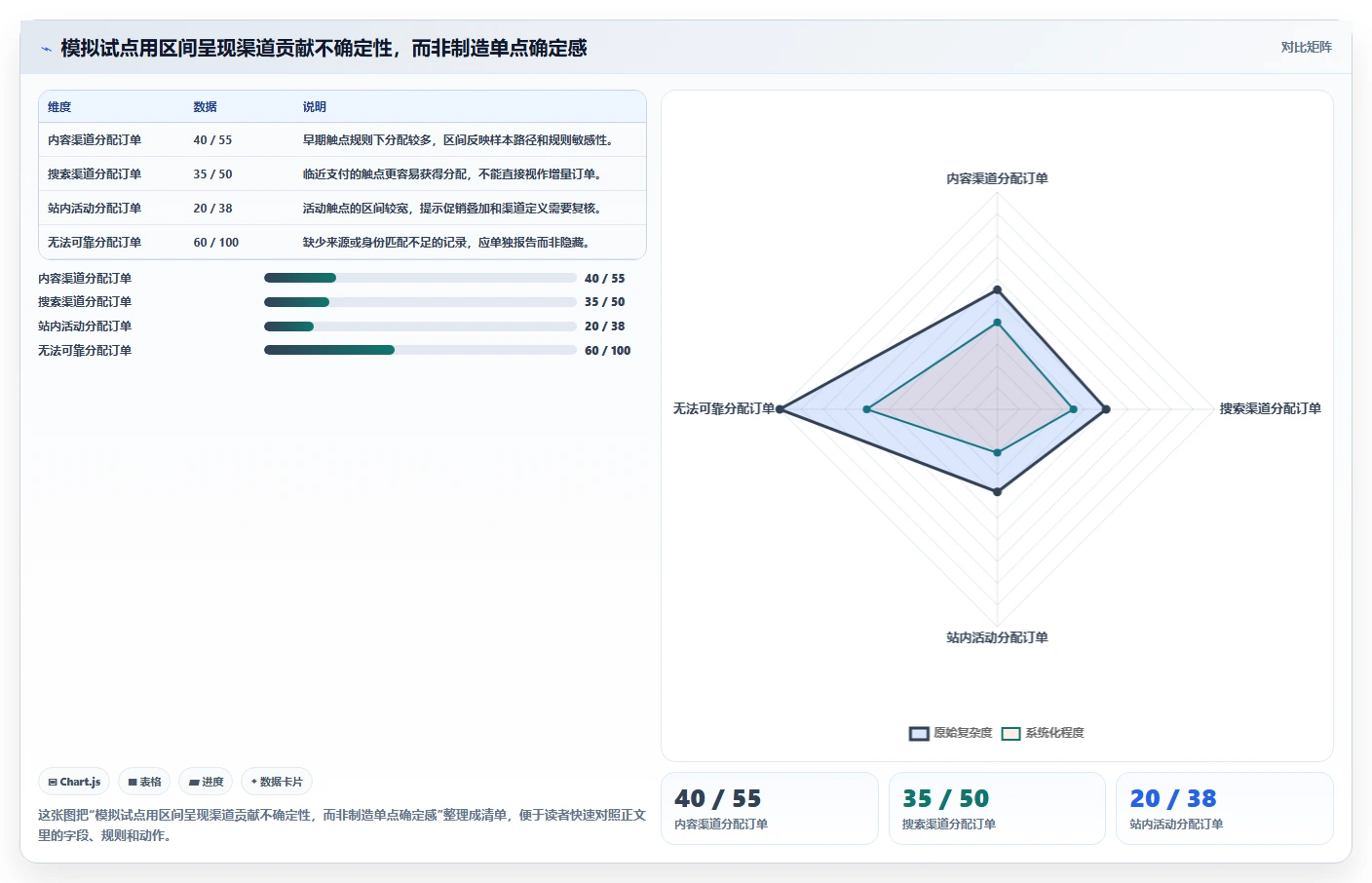The width and height of the screenshot is (1372, 883).
Task: Click progress value 20 / 38 label
Action: point(604,326)
